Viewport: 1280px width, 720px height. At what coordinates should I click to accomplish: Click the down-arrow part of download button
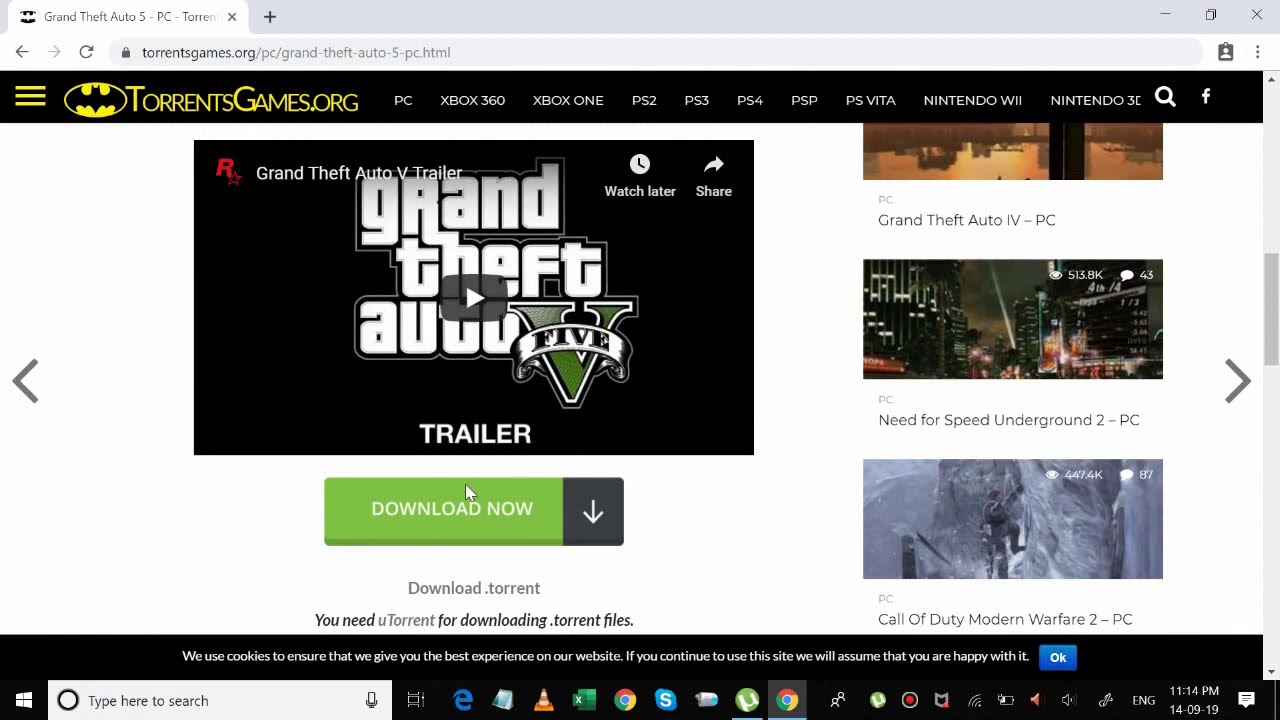(593, 511)
